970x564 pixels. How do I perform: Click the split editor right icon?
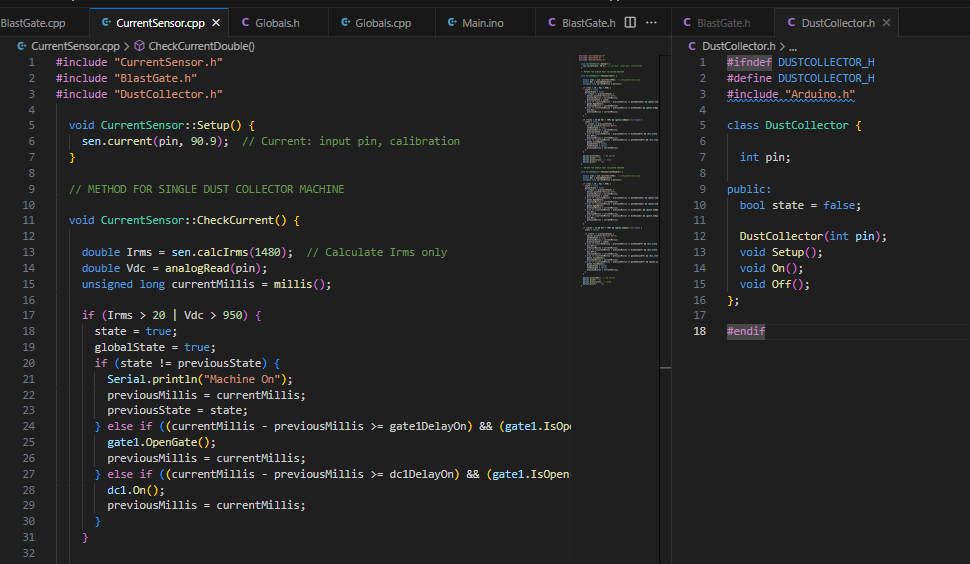click(x=630, y=22)
